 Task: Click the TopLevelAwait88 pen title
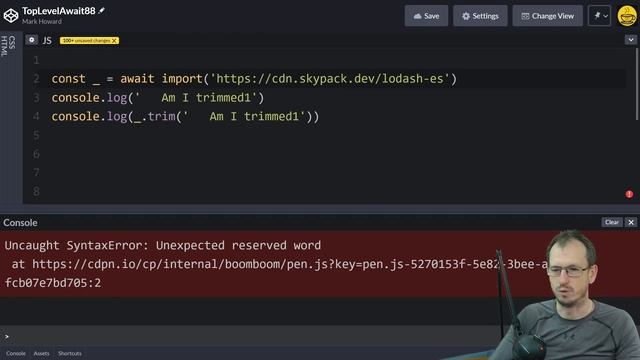point(59,11)
